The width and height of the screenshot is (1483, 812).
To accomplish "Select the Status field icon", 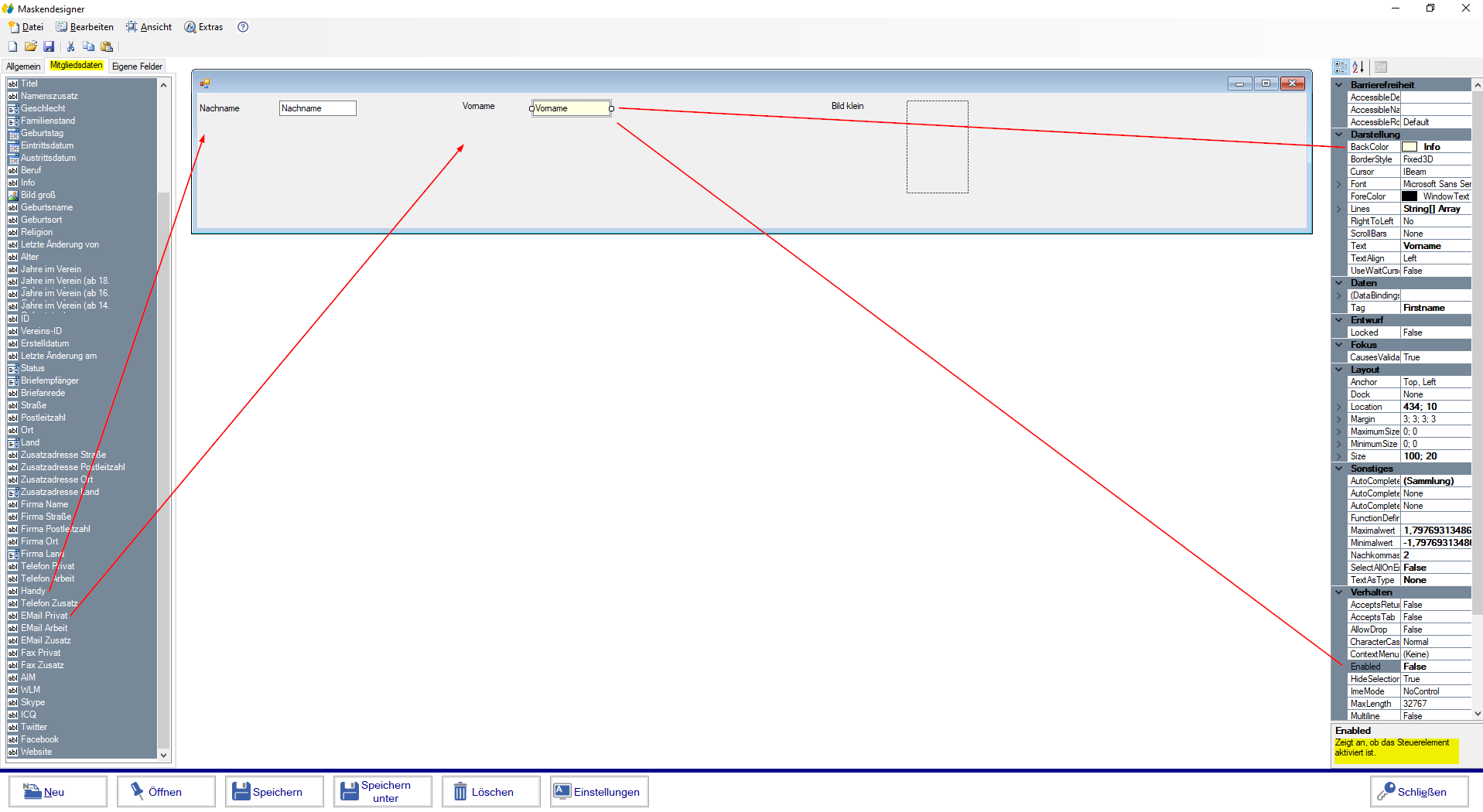I will point(12,368).
